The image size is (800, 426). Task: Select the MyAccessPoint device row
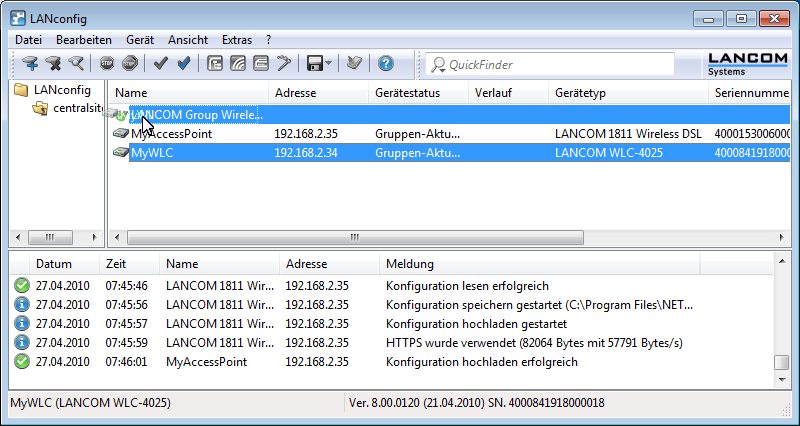(170, 134)
